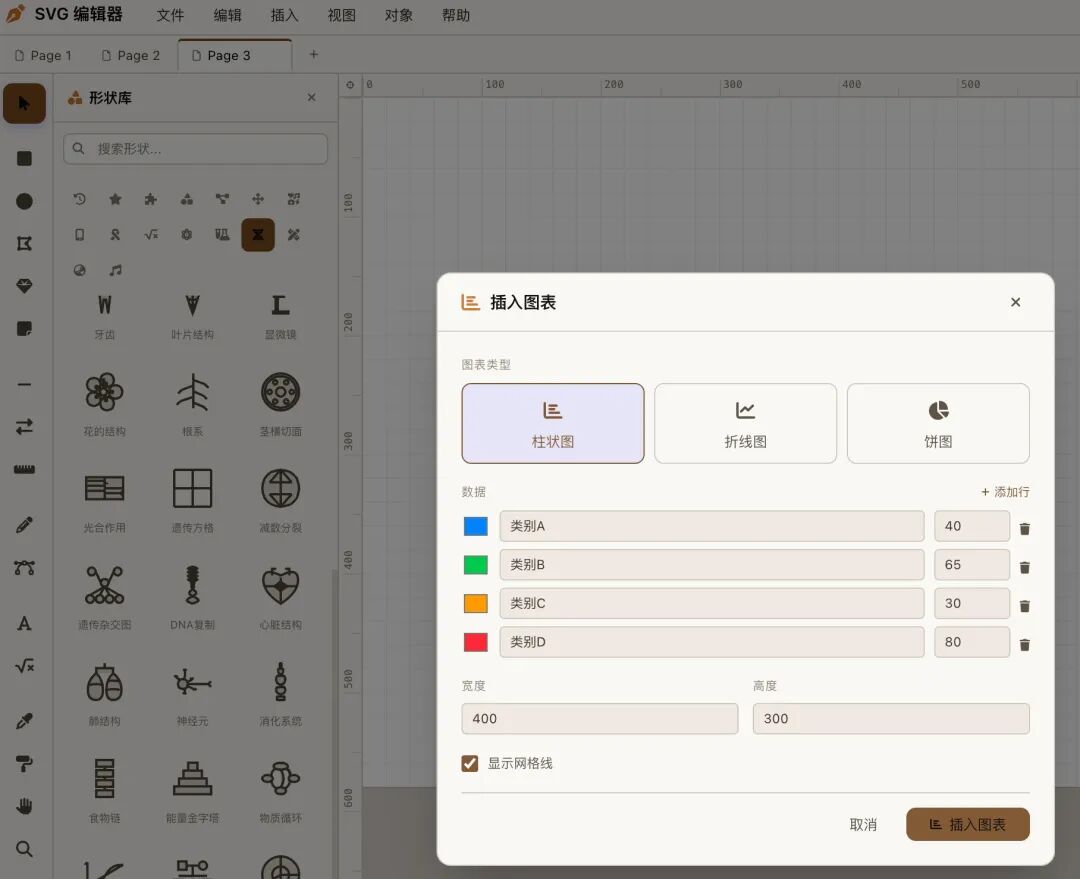Screen dimensions: 1080x879
Task: Insert the 遗传方格 shape
Action: point(193,500)
